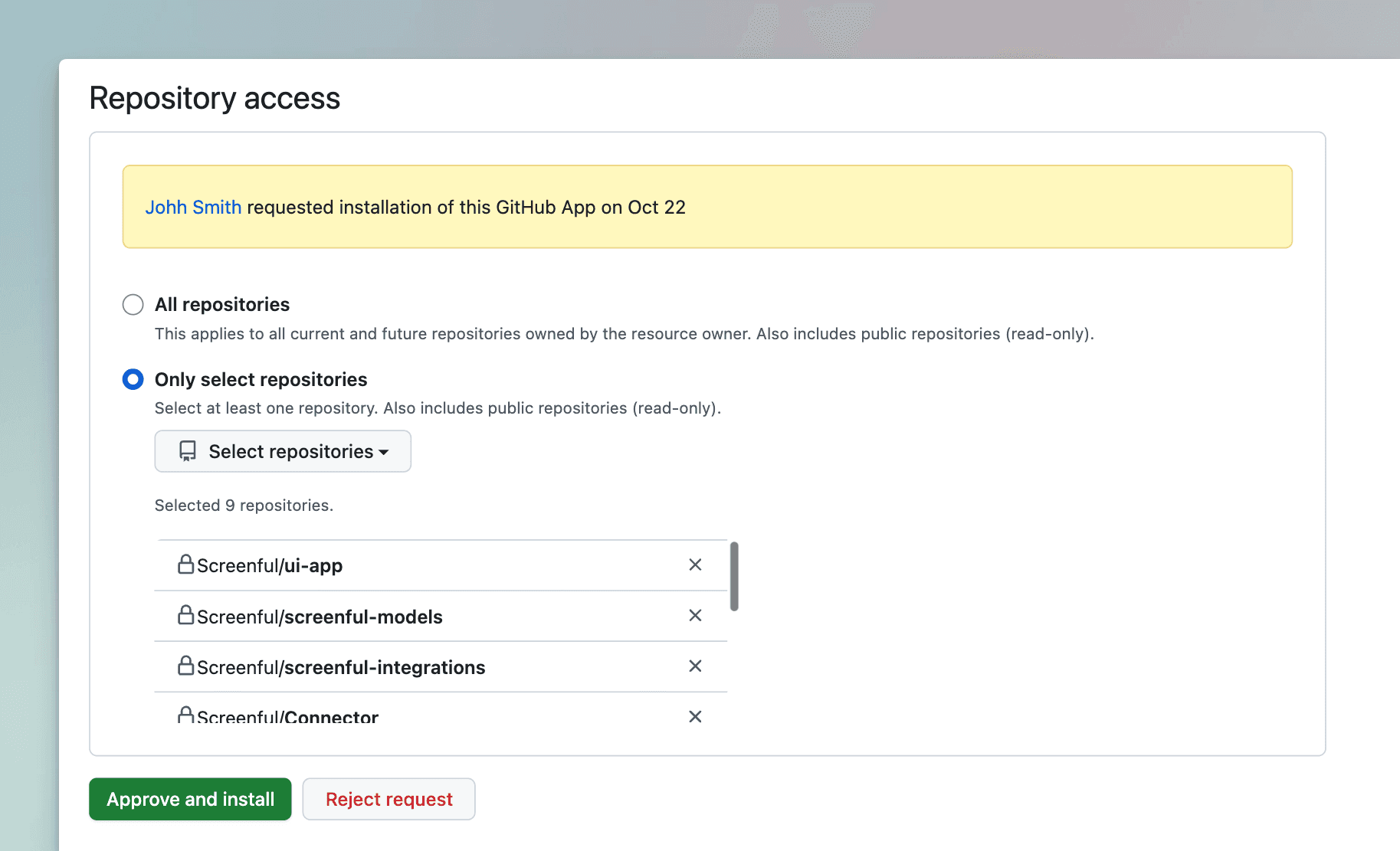The height and width of the screenshot is (851, 1400).
Task: Remove the screenful-integrations repository
Action: point(695,666)
